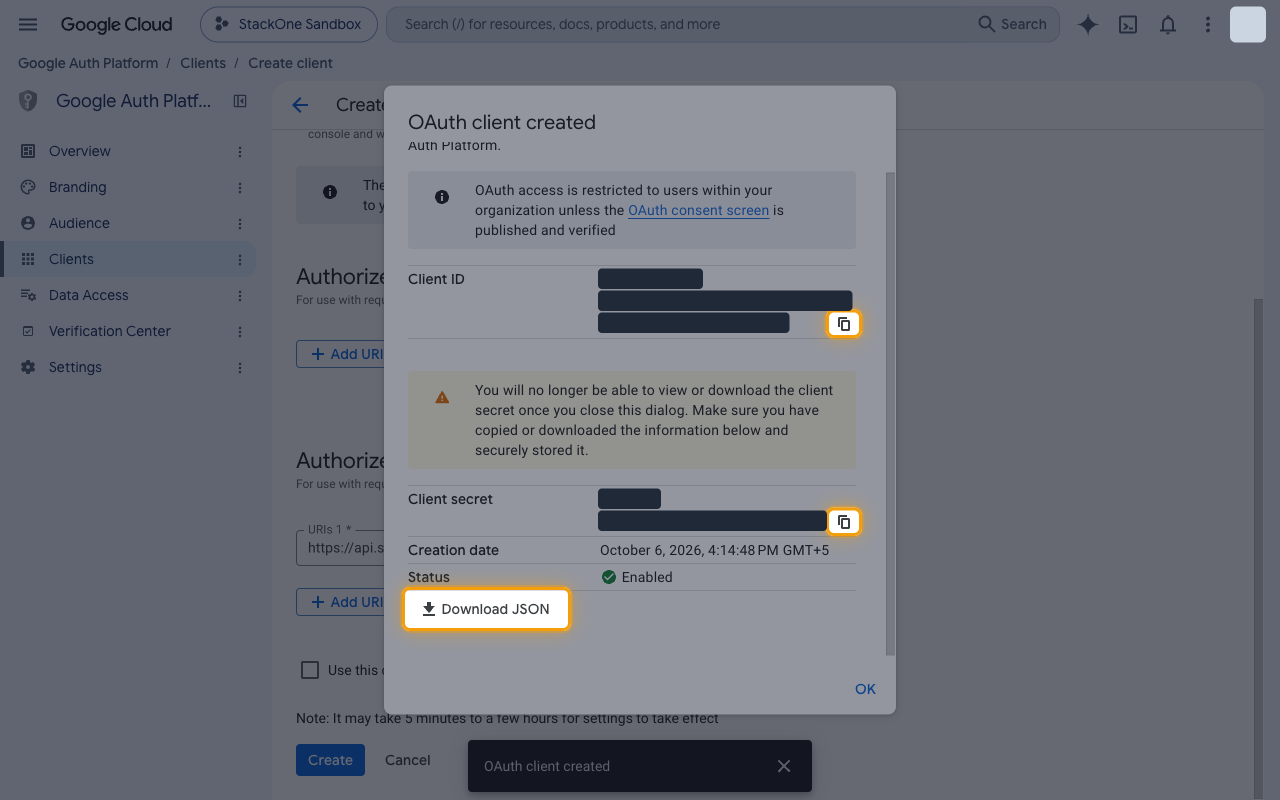Click the Add URI button below URIs 1
This screenshot has height=800, width=1280.
click(340, 602)
